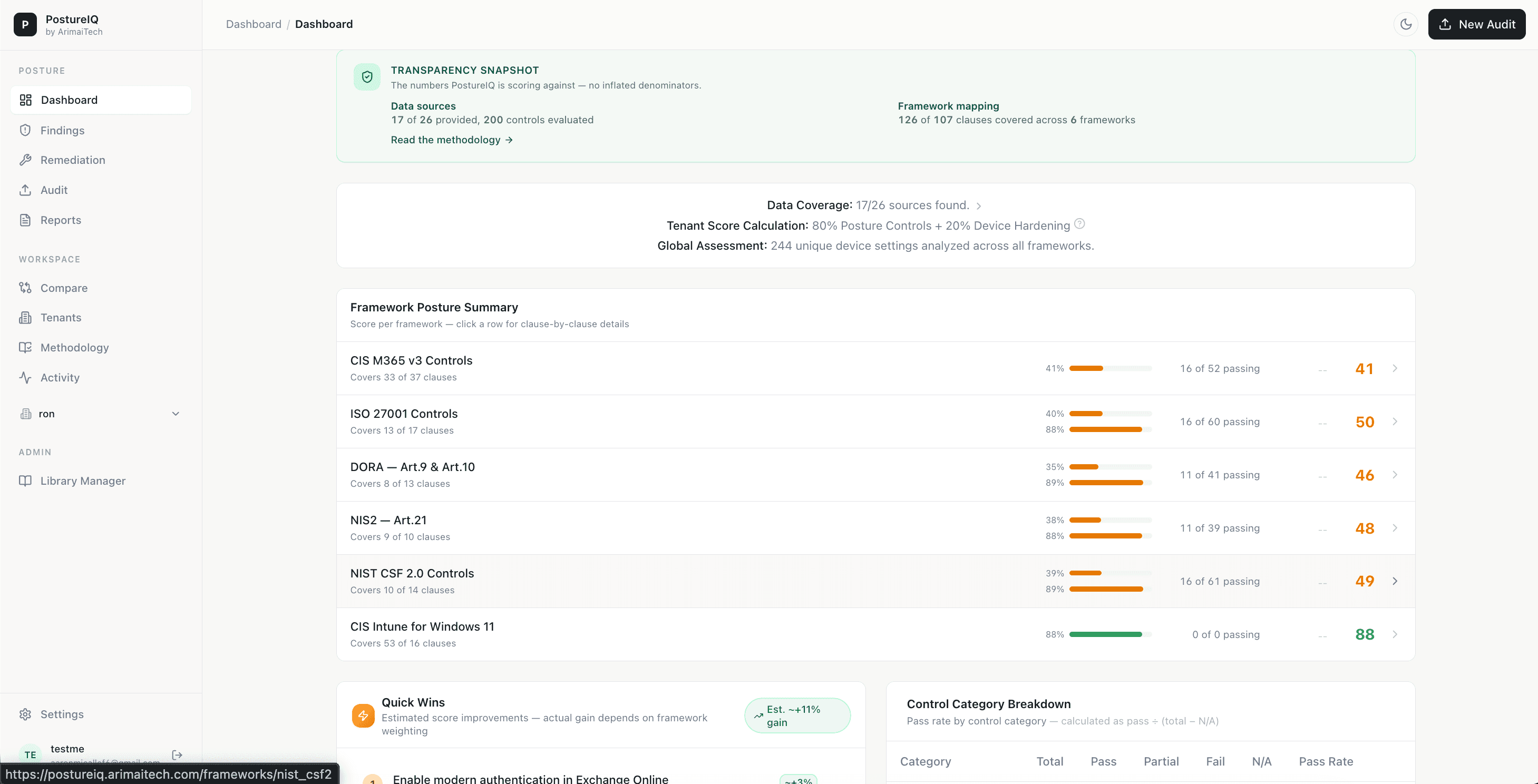The width and height of the screenshot is (1538, 784).
Task: Click the building icon next to ron
Action: tap(26, 414)
